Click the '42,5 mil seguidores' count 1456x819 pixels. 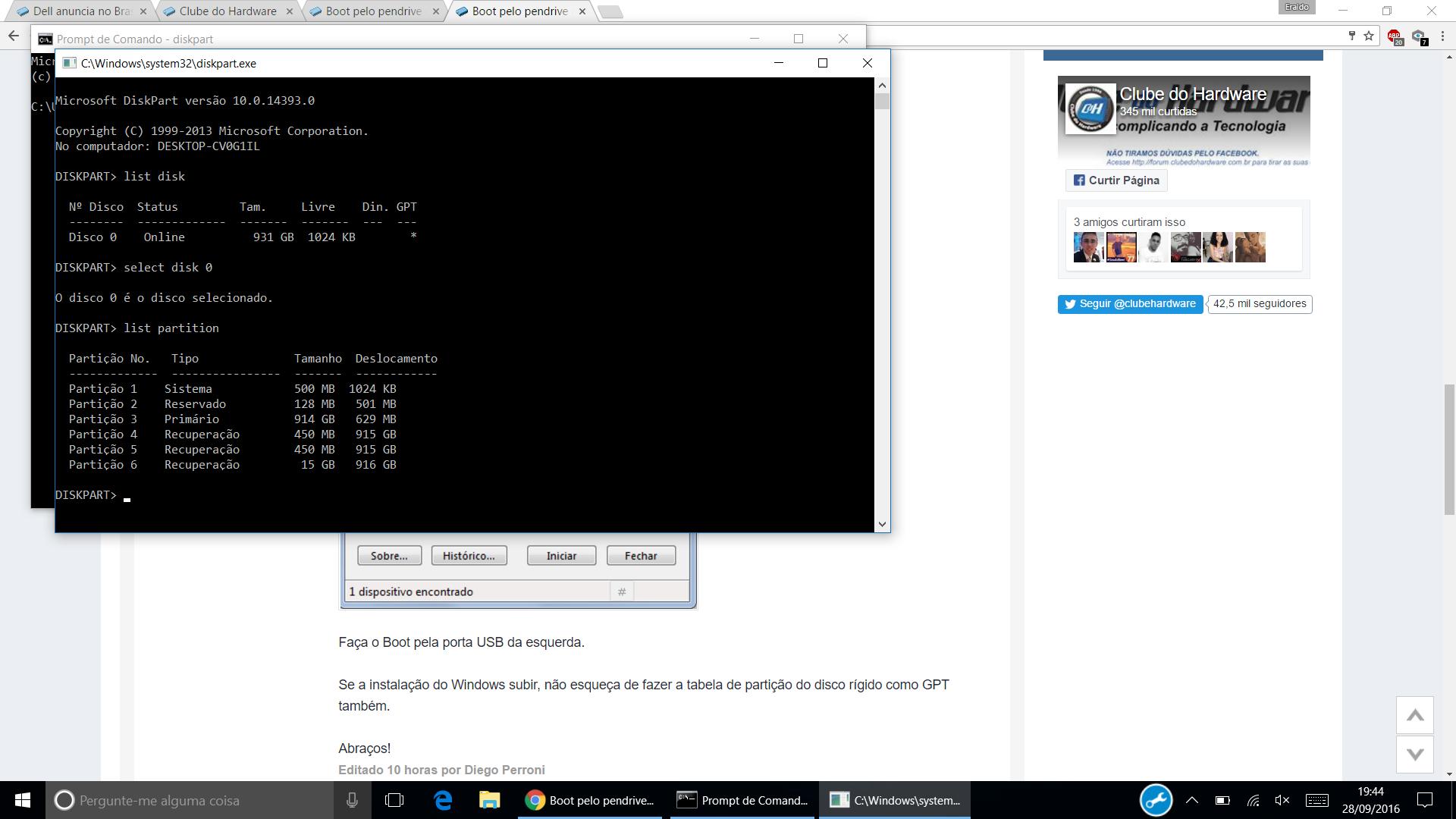coord(1260,304)
